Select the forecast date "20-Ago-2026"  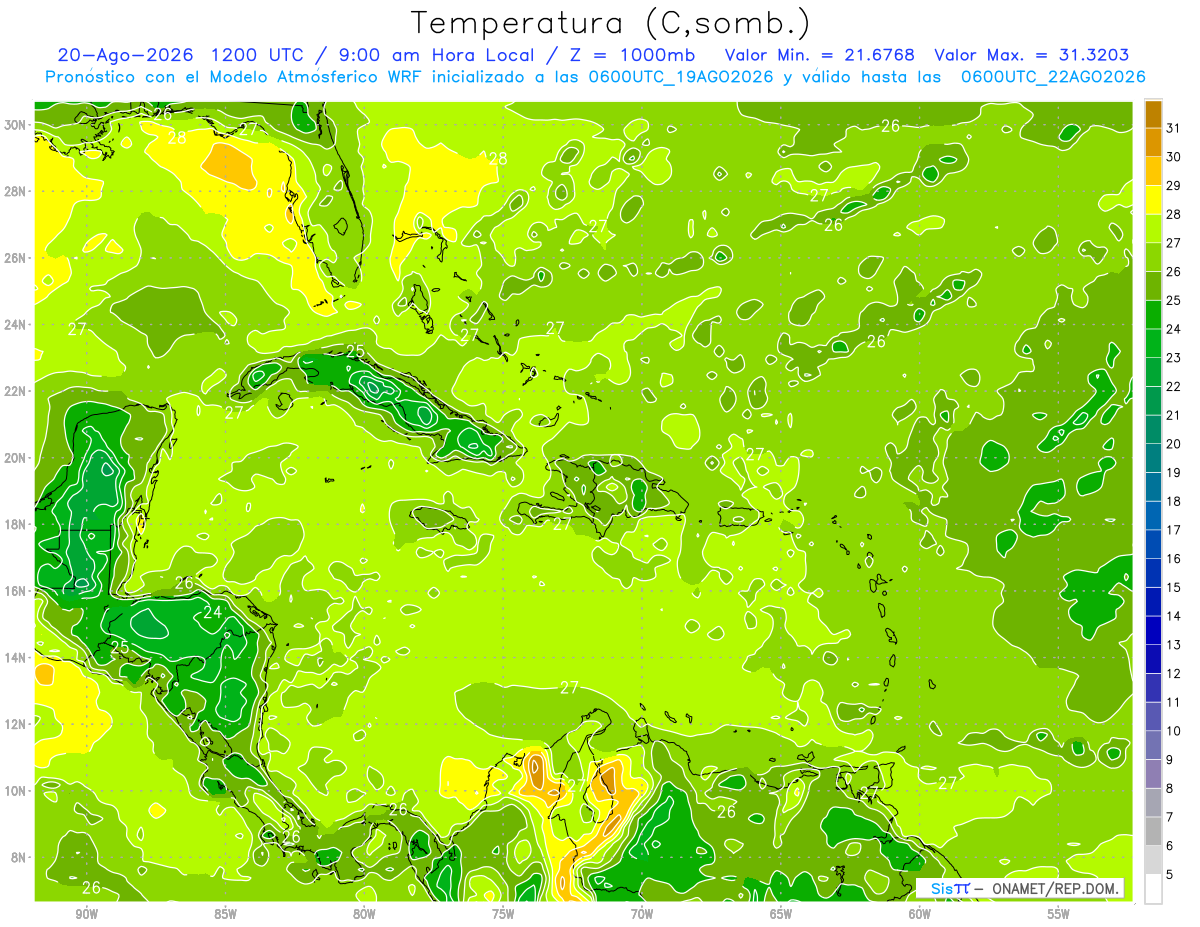click(125, 55)
